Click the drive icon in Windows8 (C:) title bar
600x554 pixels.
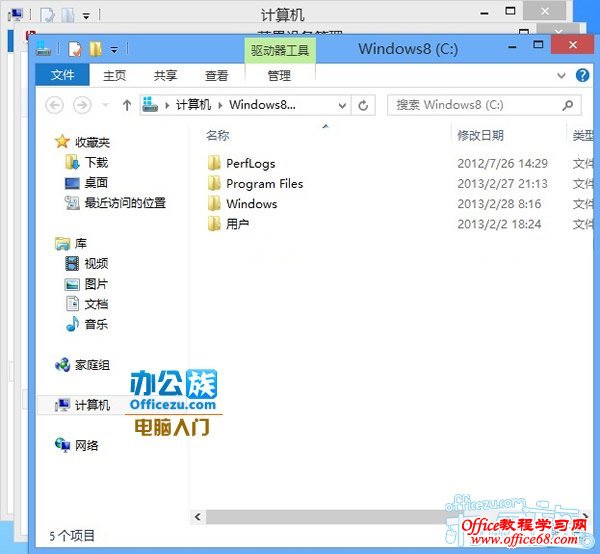pos(44,49)
